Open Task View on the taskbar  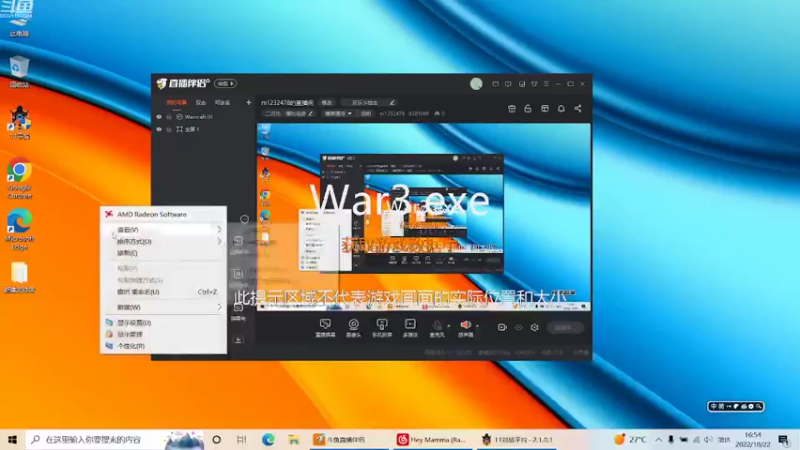(x=241, y=439)
